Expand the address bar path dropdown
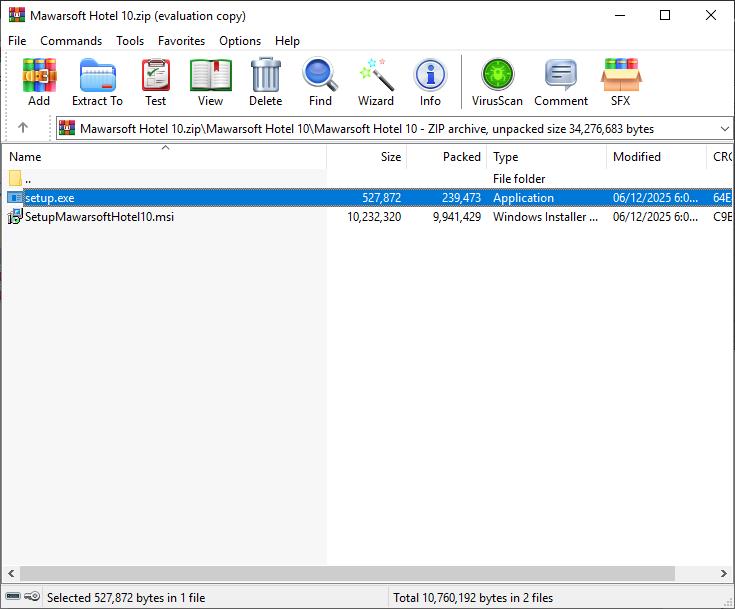The height and width of the screenshot is (609, 735). 724,128
